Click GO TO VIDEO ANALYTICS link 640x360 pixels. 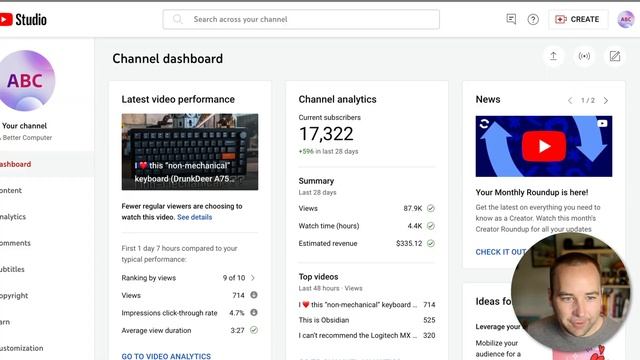(x=166, y=356)
